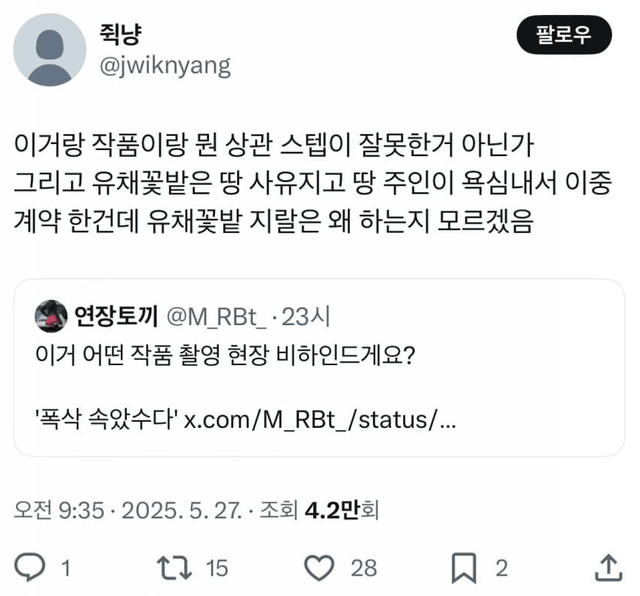Image resolution: width=640 pixels, height=596 pixels.
Task: Click the retweet arrows icon
Action: [174, 568]
